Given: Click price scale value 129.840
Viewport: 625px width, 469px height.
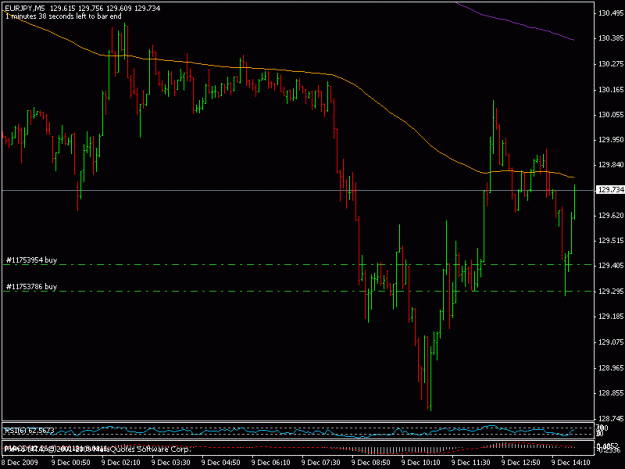Looking at the screenshot, I should 611,165.
